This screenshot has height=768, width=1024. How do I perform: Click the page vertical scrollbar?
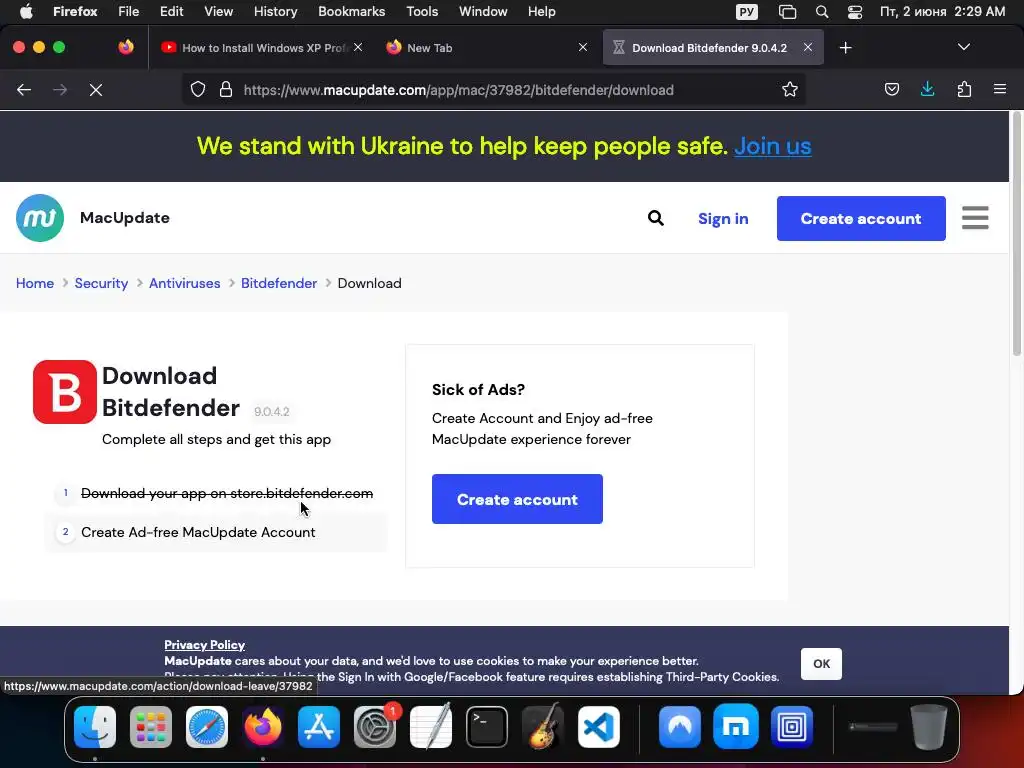click(1016, 235)
